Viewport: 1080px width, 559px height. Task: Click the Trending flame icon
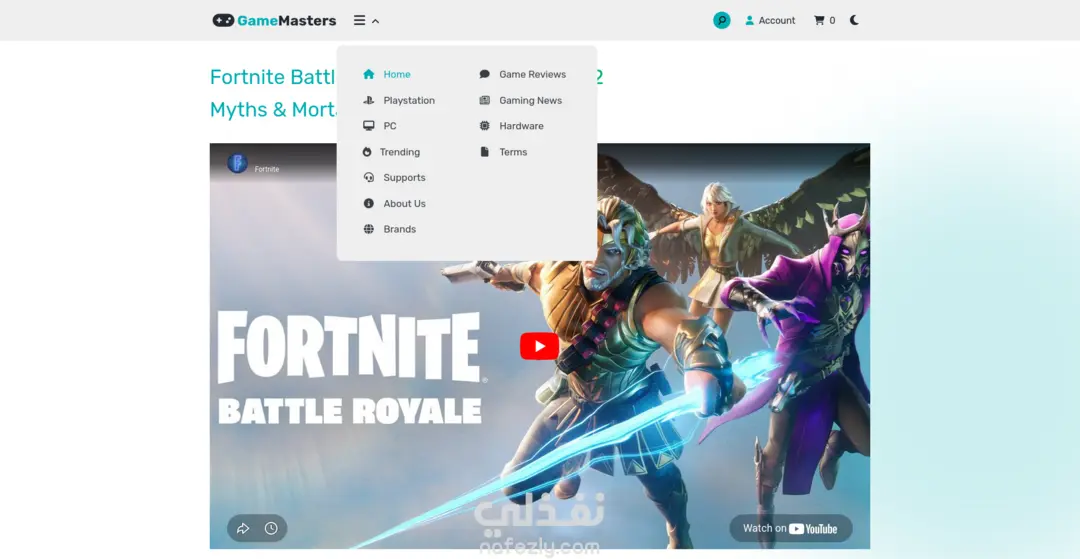[x=366, y=152]
